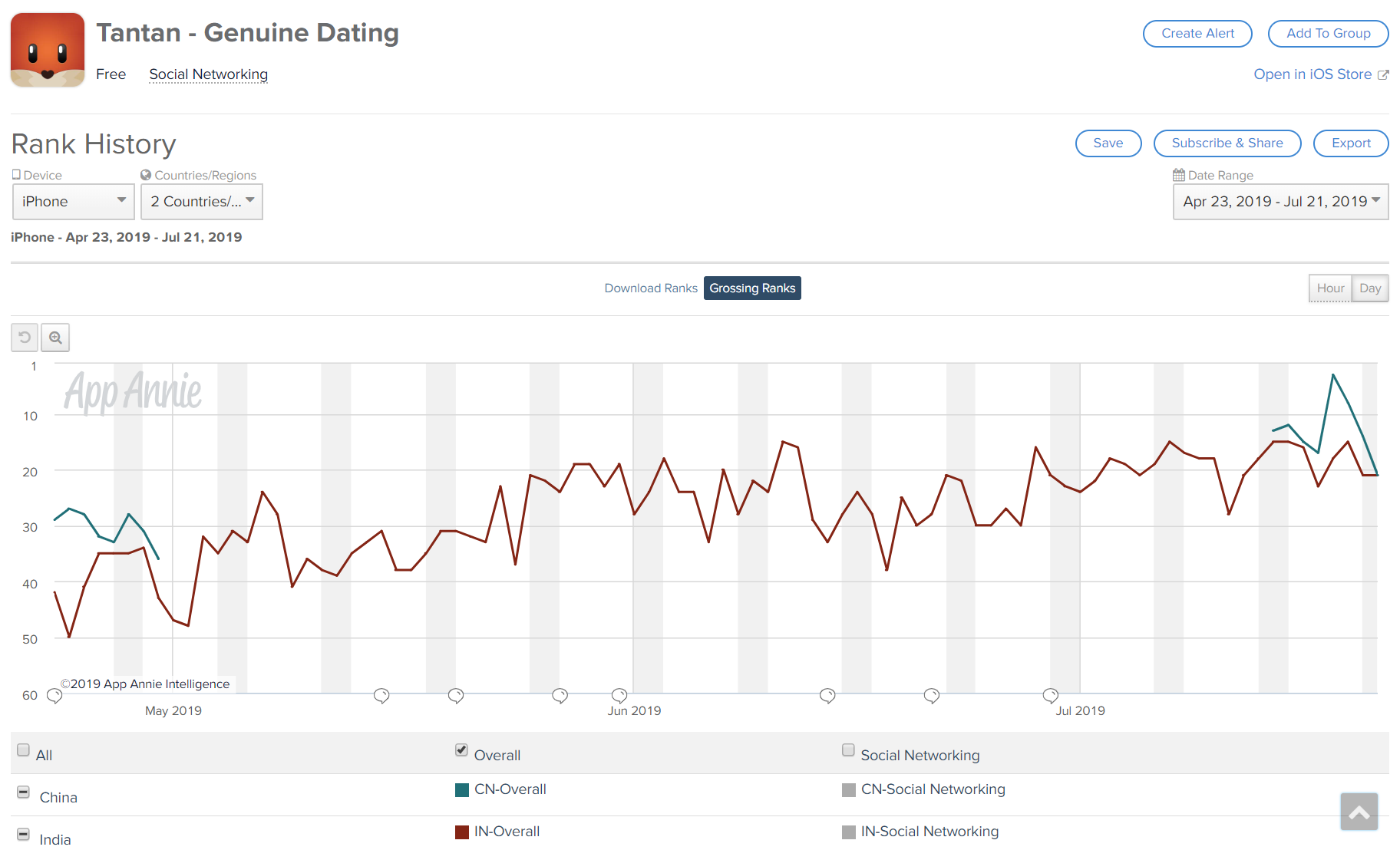Click the scroll-to-top arrow button

pos(1359,812)
